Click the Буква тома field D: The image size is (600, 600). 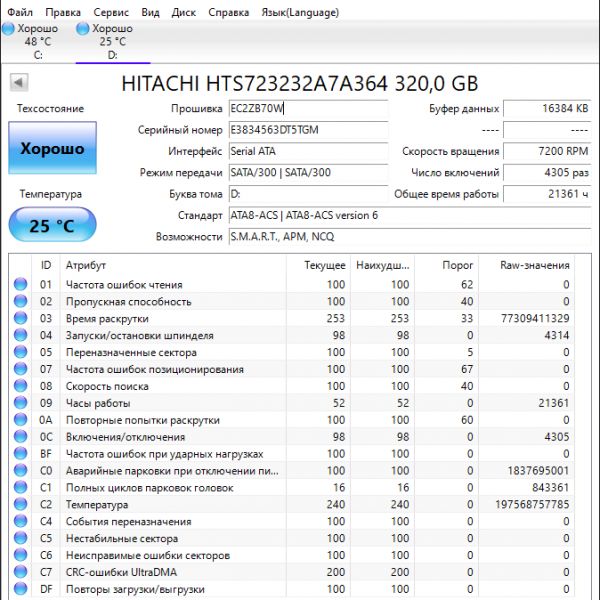coord(308,194)
